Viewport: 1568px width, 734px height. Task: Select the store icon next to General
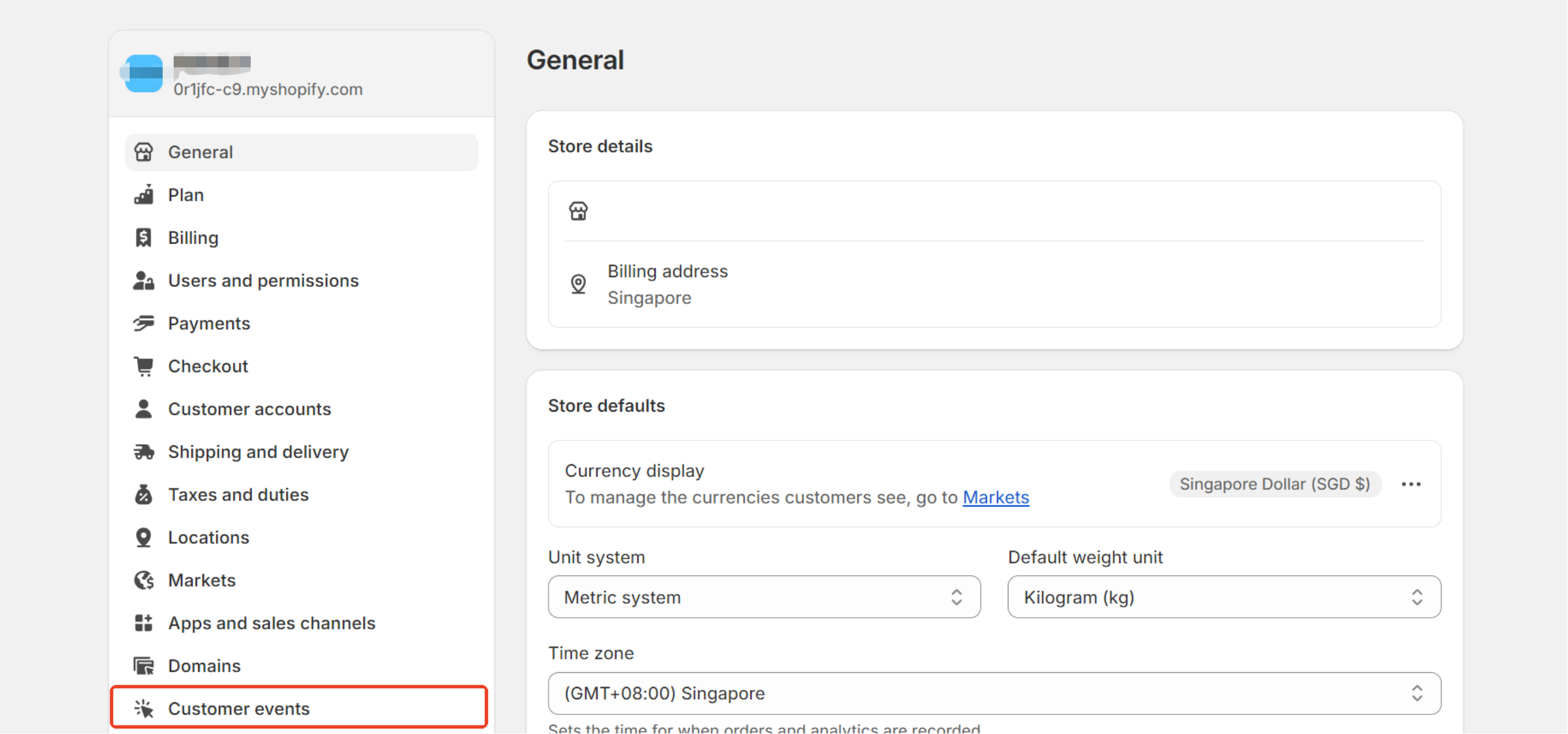144,152
